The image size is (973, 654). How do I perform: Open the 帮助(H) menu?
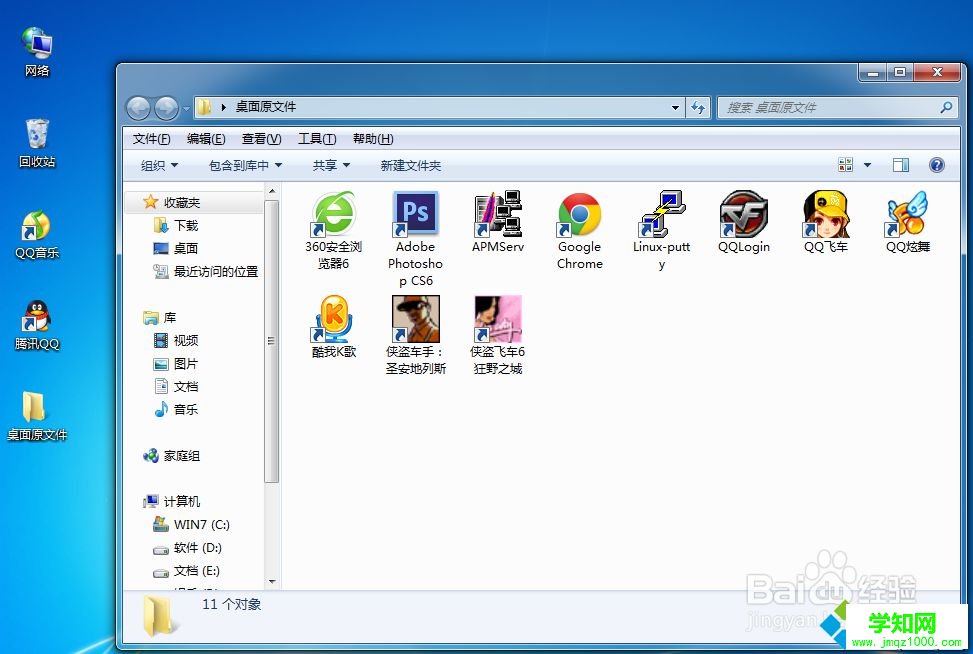(x=372, y=139)
